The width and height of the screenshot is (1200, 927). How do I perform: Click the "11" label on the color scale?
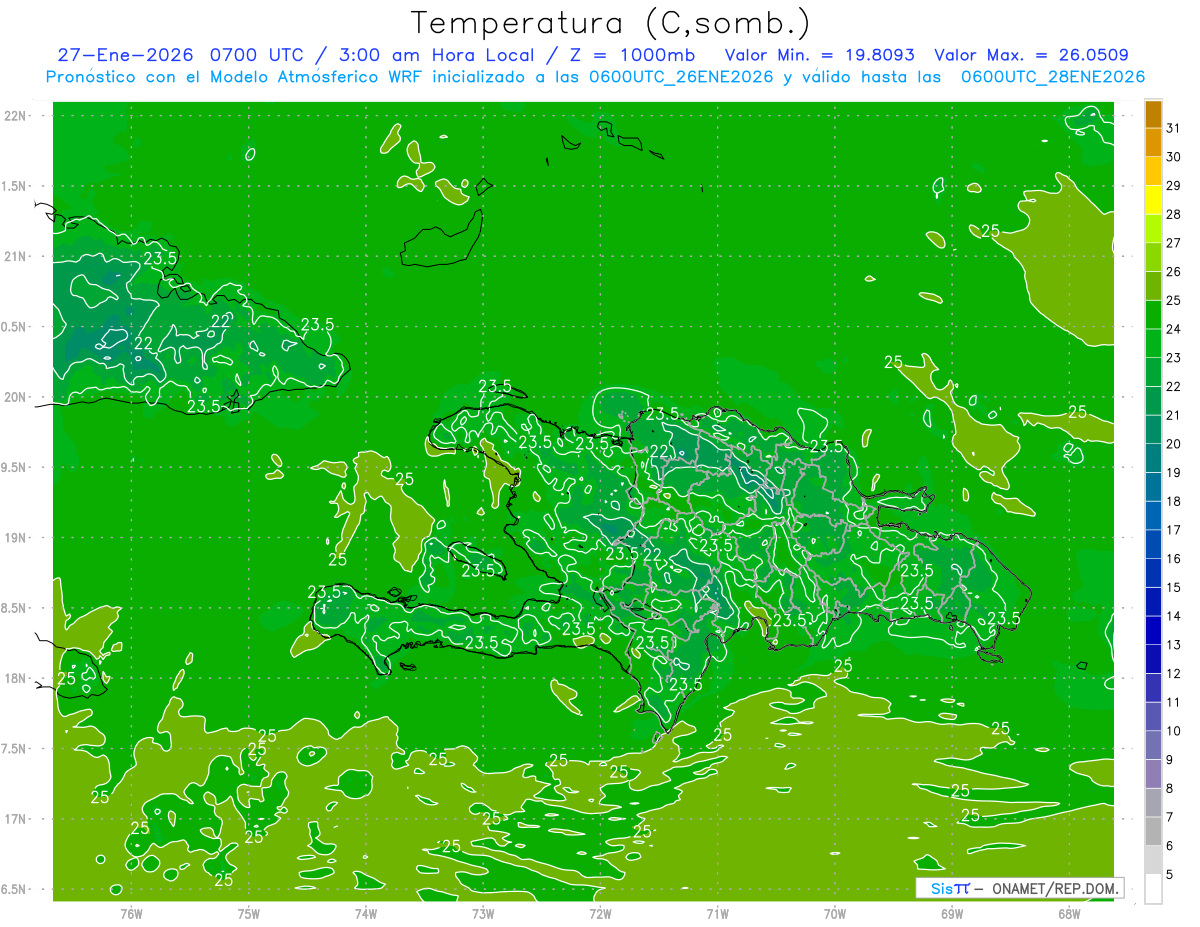tap(1173, 702)
